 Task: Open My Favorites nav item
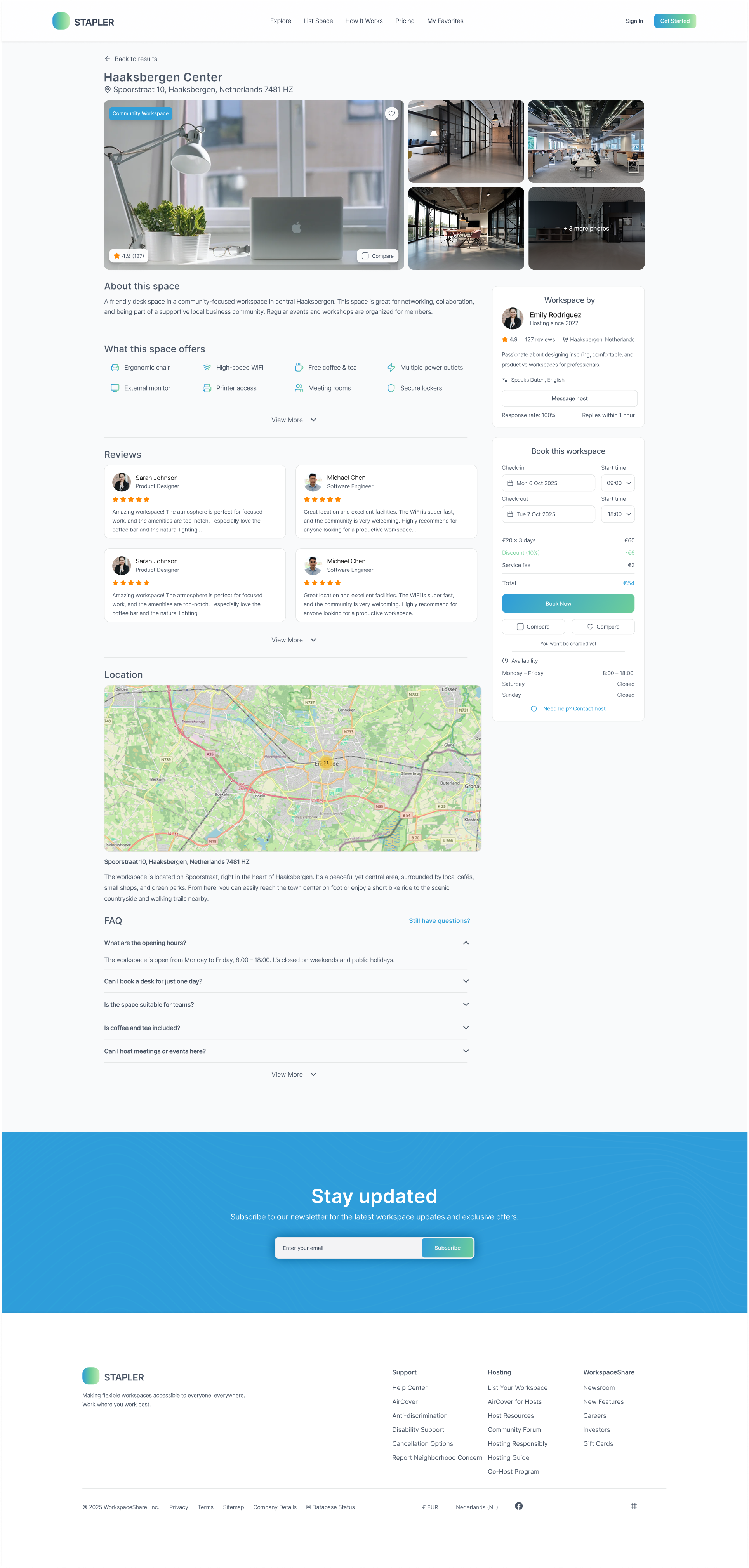click(445, 21)
